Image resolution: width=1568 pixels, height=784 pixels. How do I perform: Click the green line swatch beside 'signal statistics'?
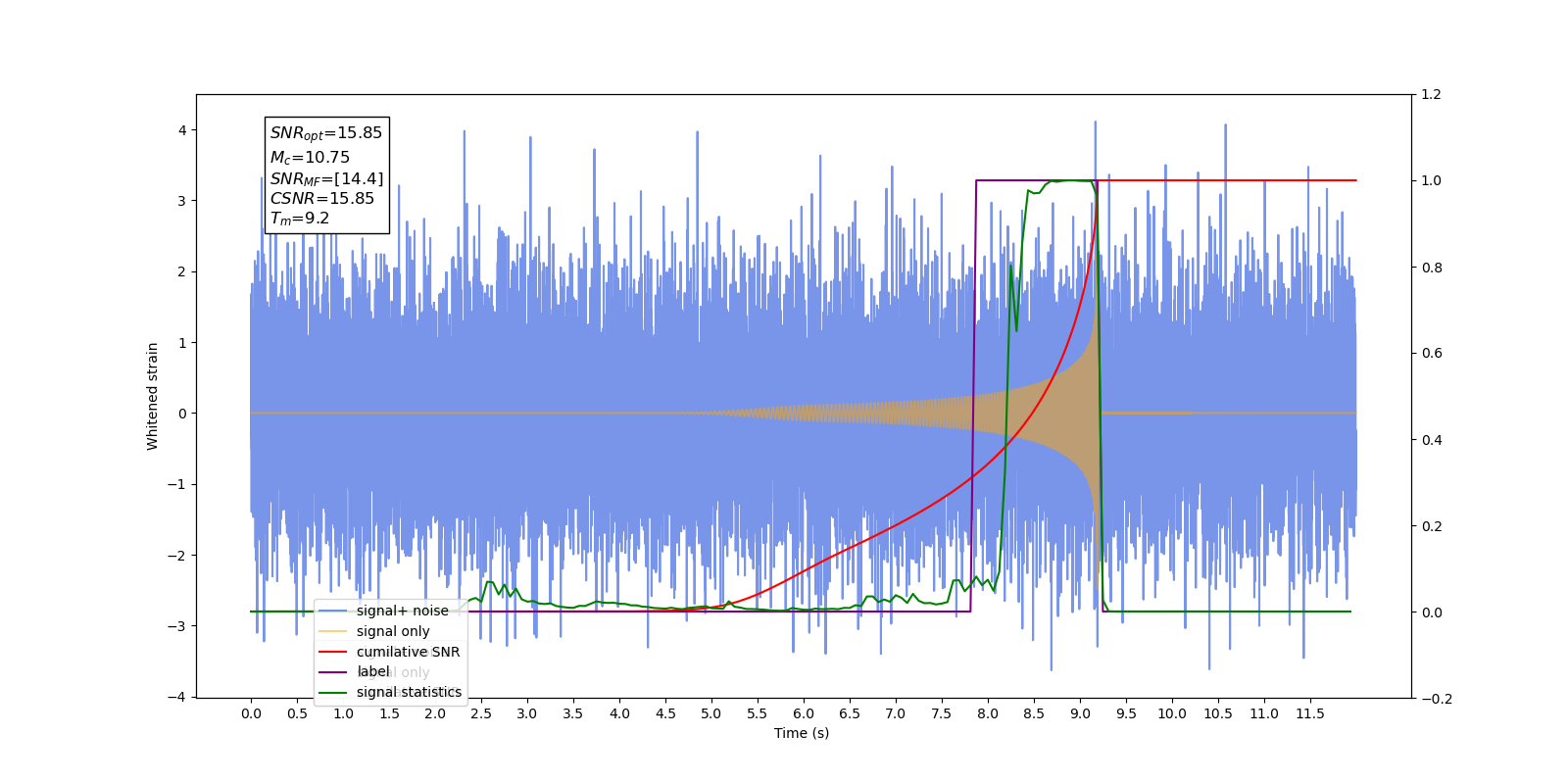tap(333, 693)
